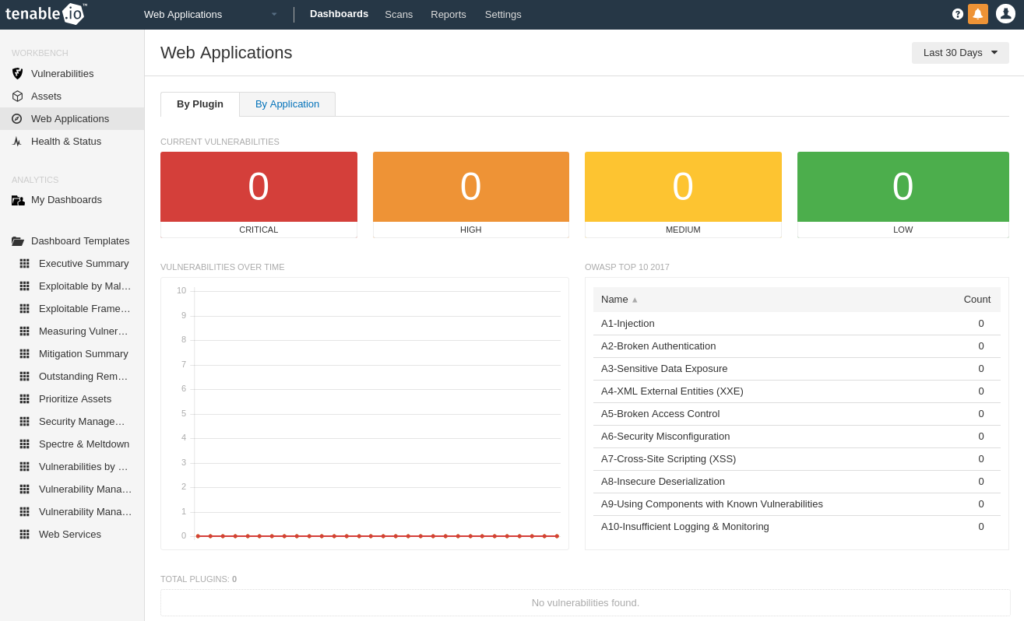
Task: Click the My Dashboards icon
Action: tap(18, 200)
